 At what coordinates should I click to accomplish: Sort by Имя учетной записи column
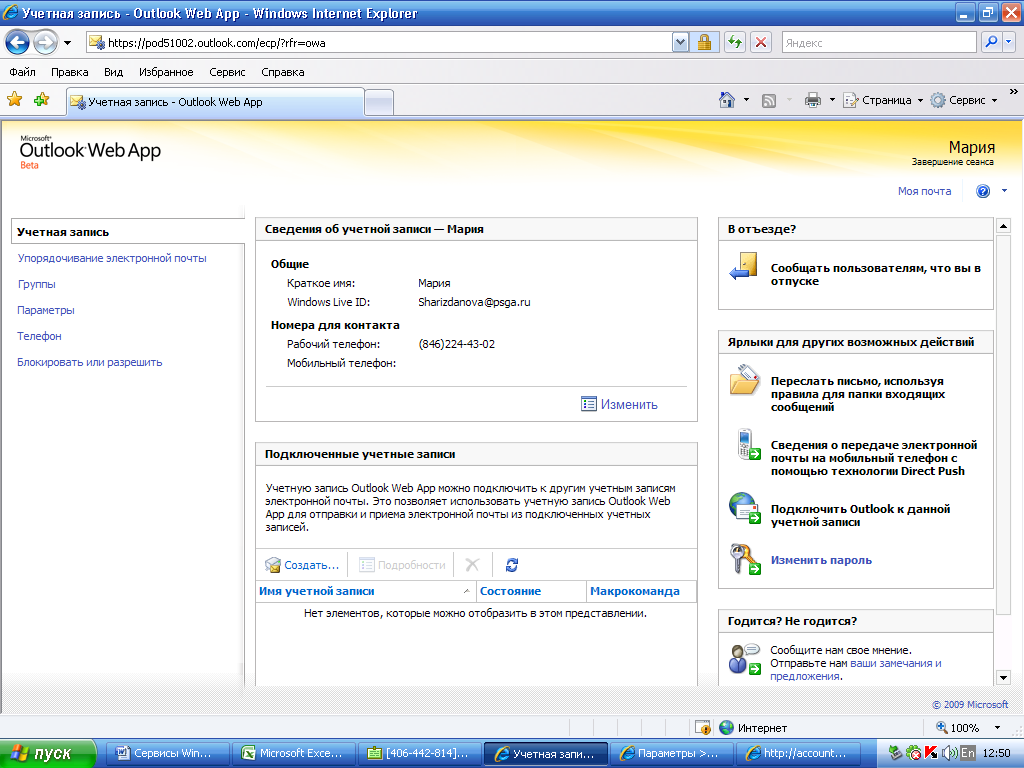[365, 591]
